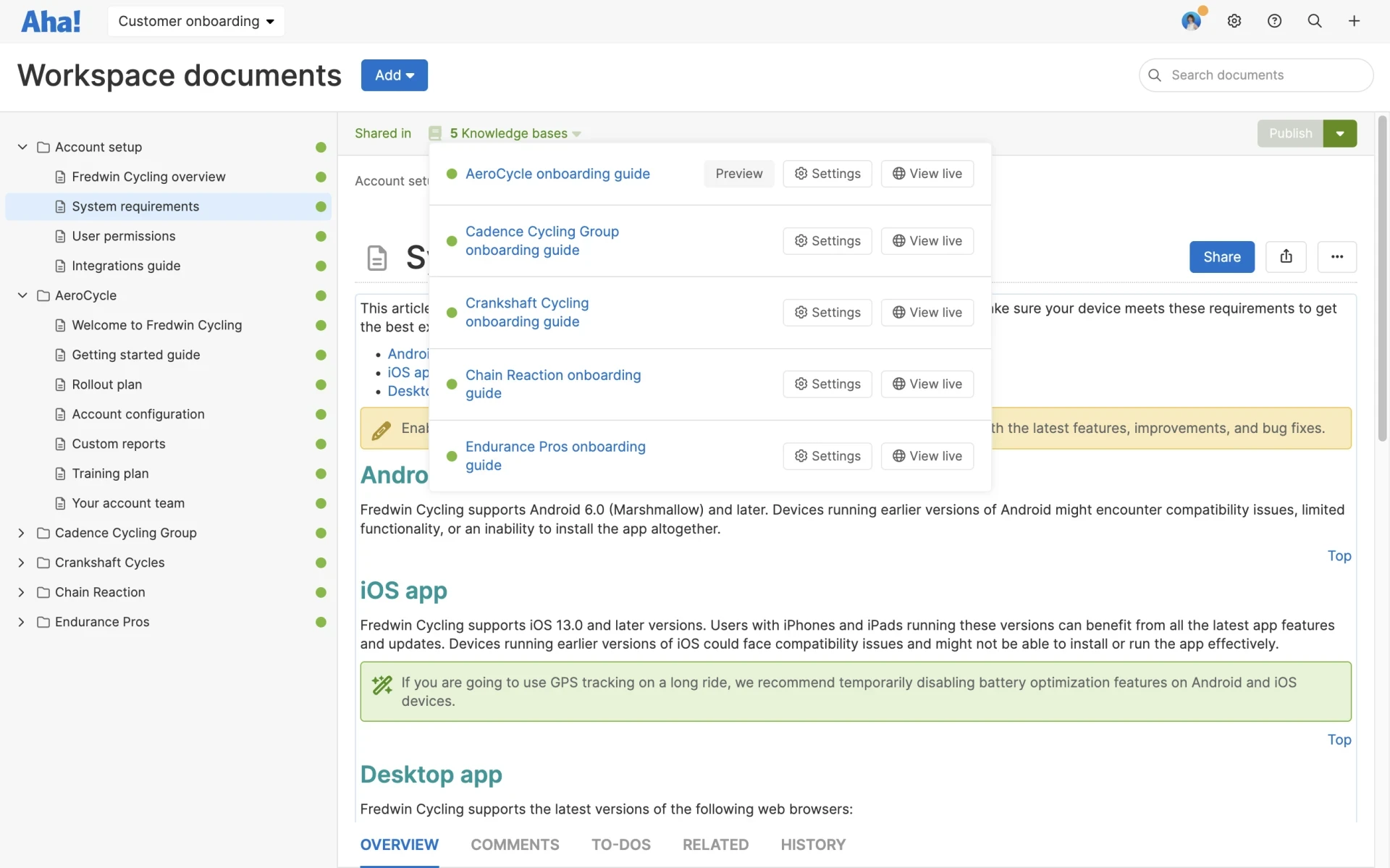Click the plus icon to create something new
Viewport: 1390px width, 868px height.
[x=1355, y=21]
